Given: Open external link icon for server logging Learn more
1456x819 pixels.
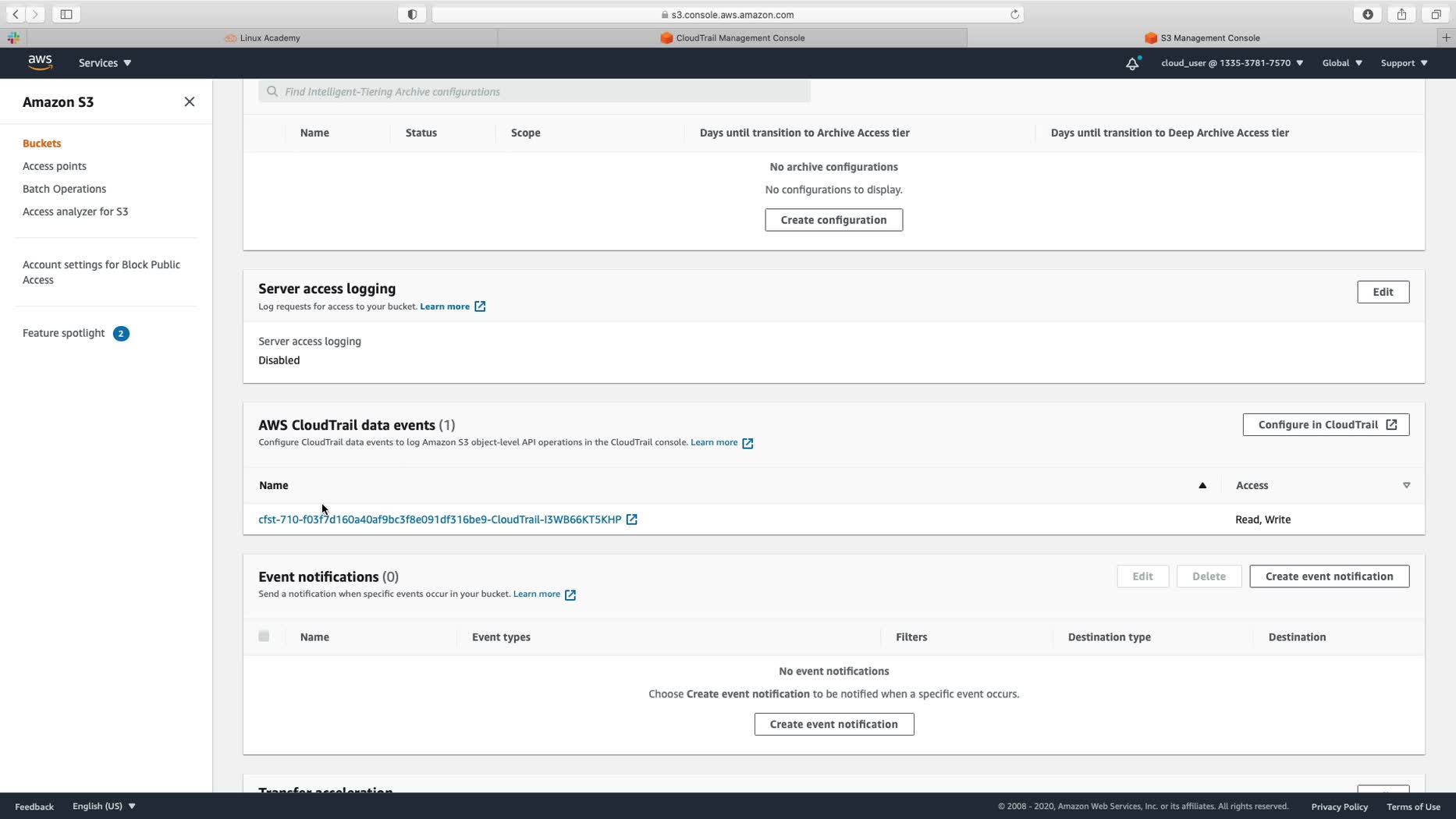Looking at the screenshot, I should [x=480, y=307].
